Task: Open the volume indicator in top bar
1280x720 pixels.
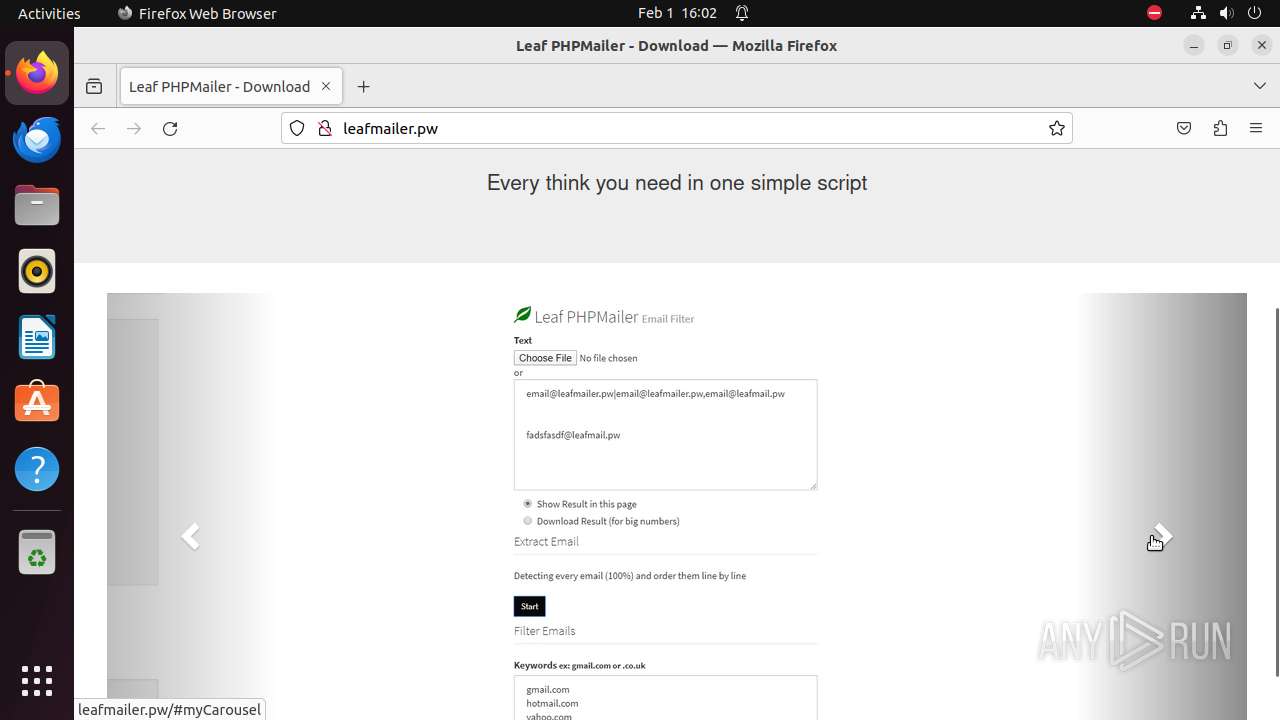Action: coord(1229,13)
